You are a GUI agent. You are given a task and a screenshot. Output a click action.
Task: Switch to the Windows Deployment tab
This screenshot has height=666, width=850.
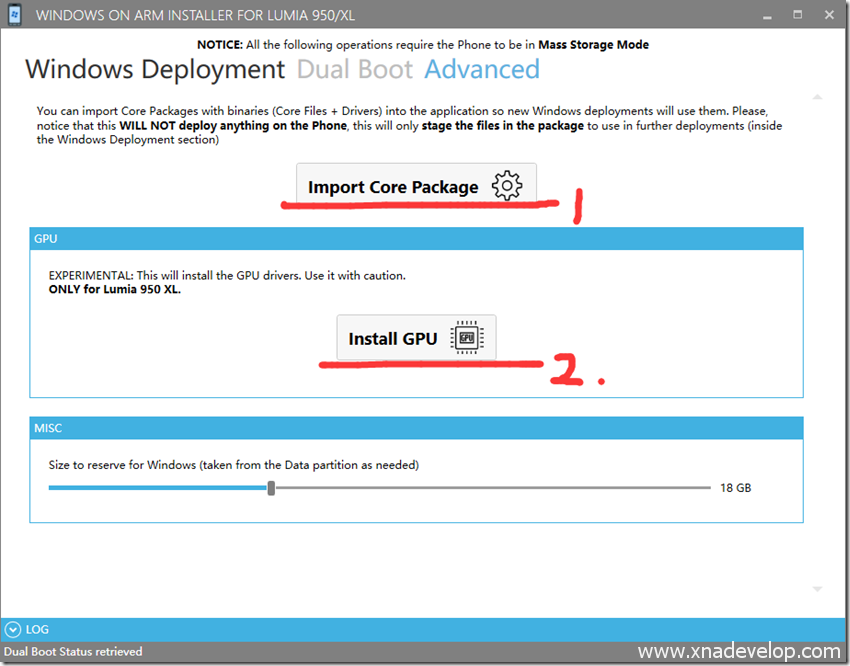point(155,70)
